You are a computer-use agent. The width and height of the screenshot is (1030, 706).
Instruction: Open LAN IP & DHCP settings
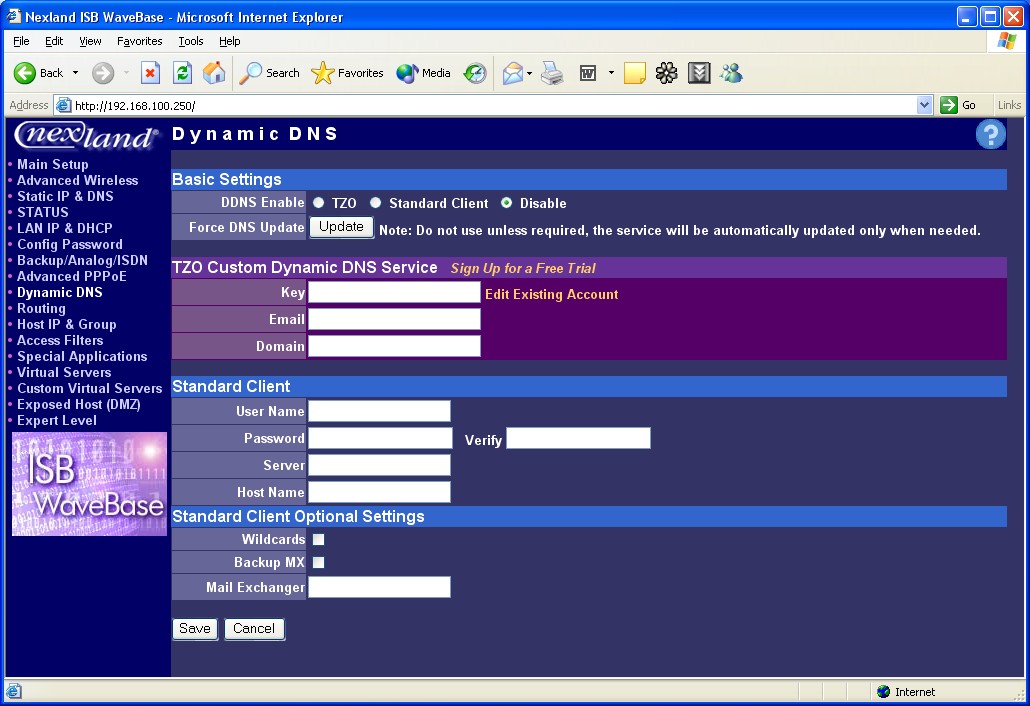(x=64, y=228)
